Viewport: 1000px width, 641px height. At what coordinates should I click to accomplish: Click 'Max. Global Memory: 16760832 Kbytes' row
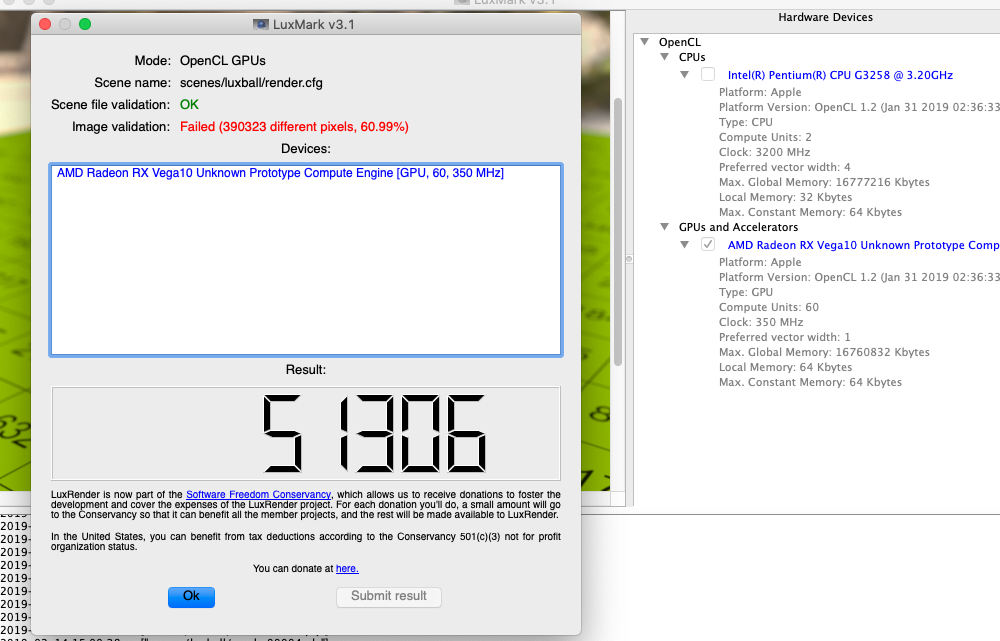pos(824,352)
